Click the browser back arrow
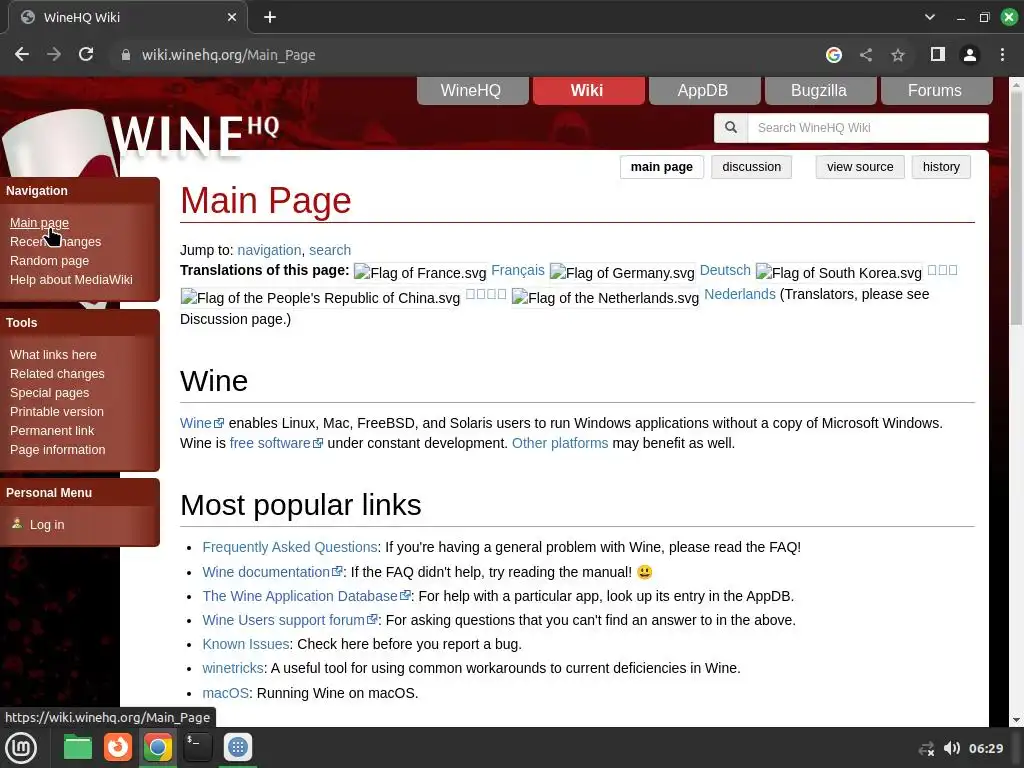The height and width of the screenshot is (768, 1024). click(x=22, y=55)
